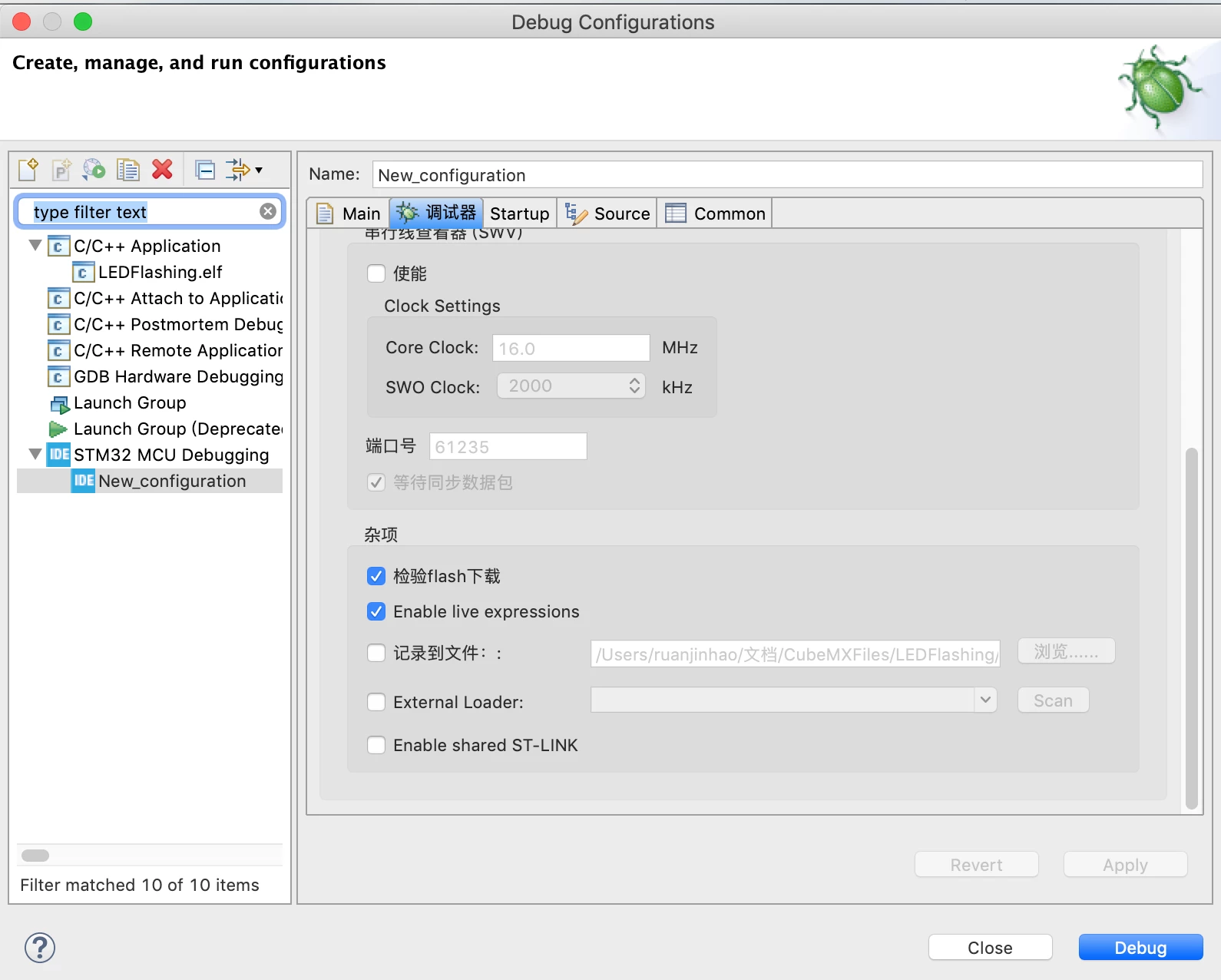Click the tree horizontal scrollbar thumb

click(35, 855)
